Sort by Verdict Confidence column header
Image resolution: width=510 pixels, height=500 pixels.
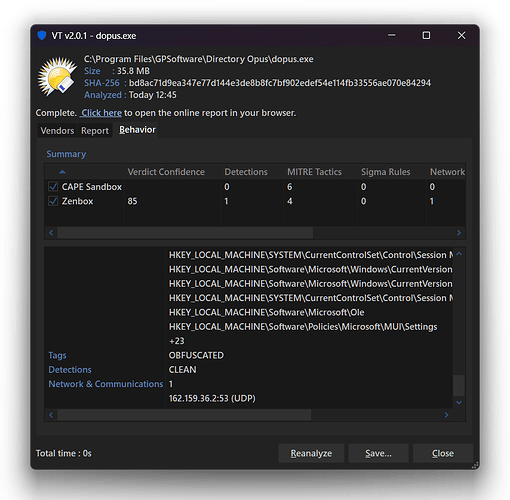click(166, 172)
